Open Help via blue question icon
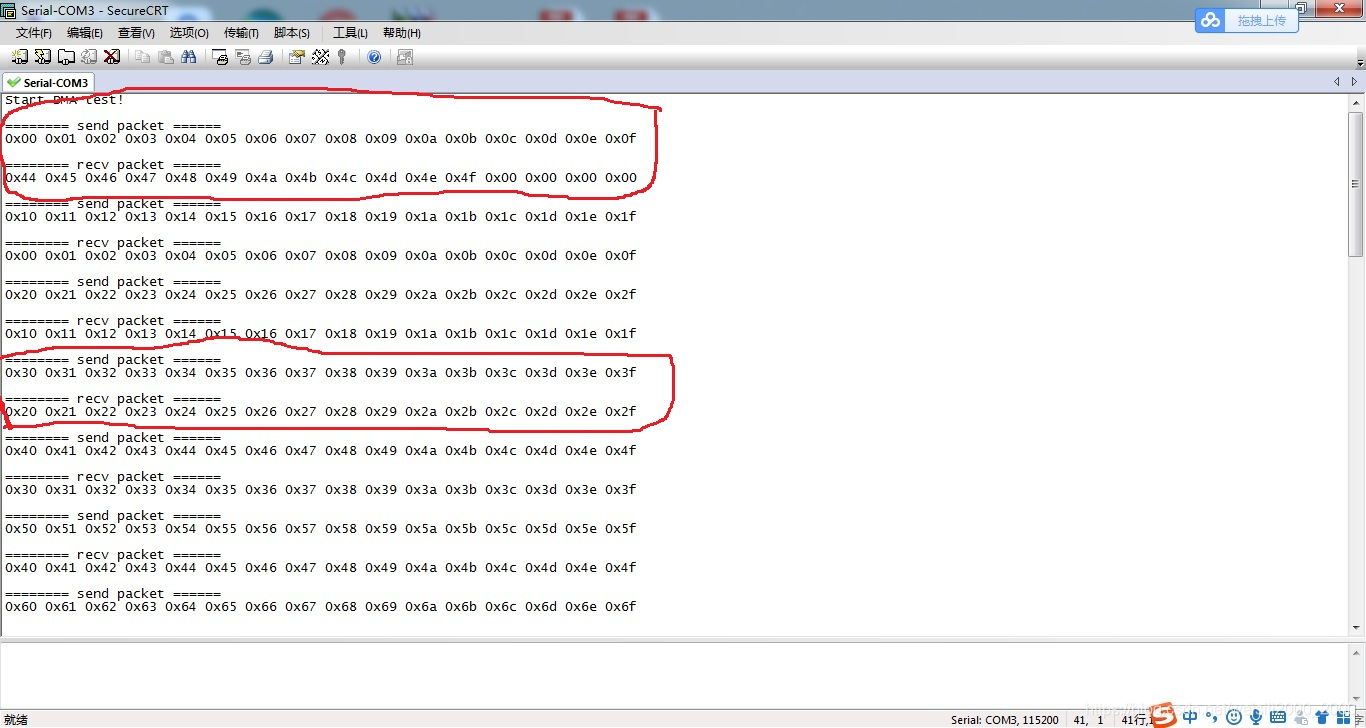Viewport: 1366px width, 728px height. 374,57
